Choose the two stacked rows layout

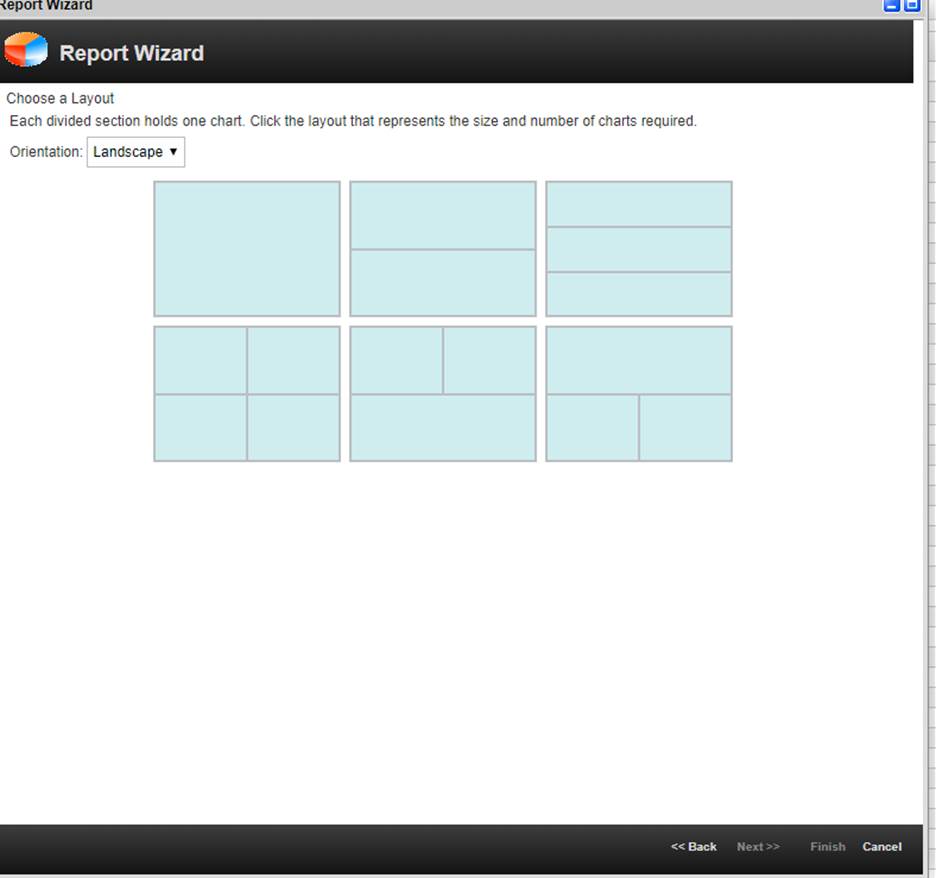pos(443,249)
